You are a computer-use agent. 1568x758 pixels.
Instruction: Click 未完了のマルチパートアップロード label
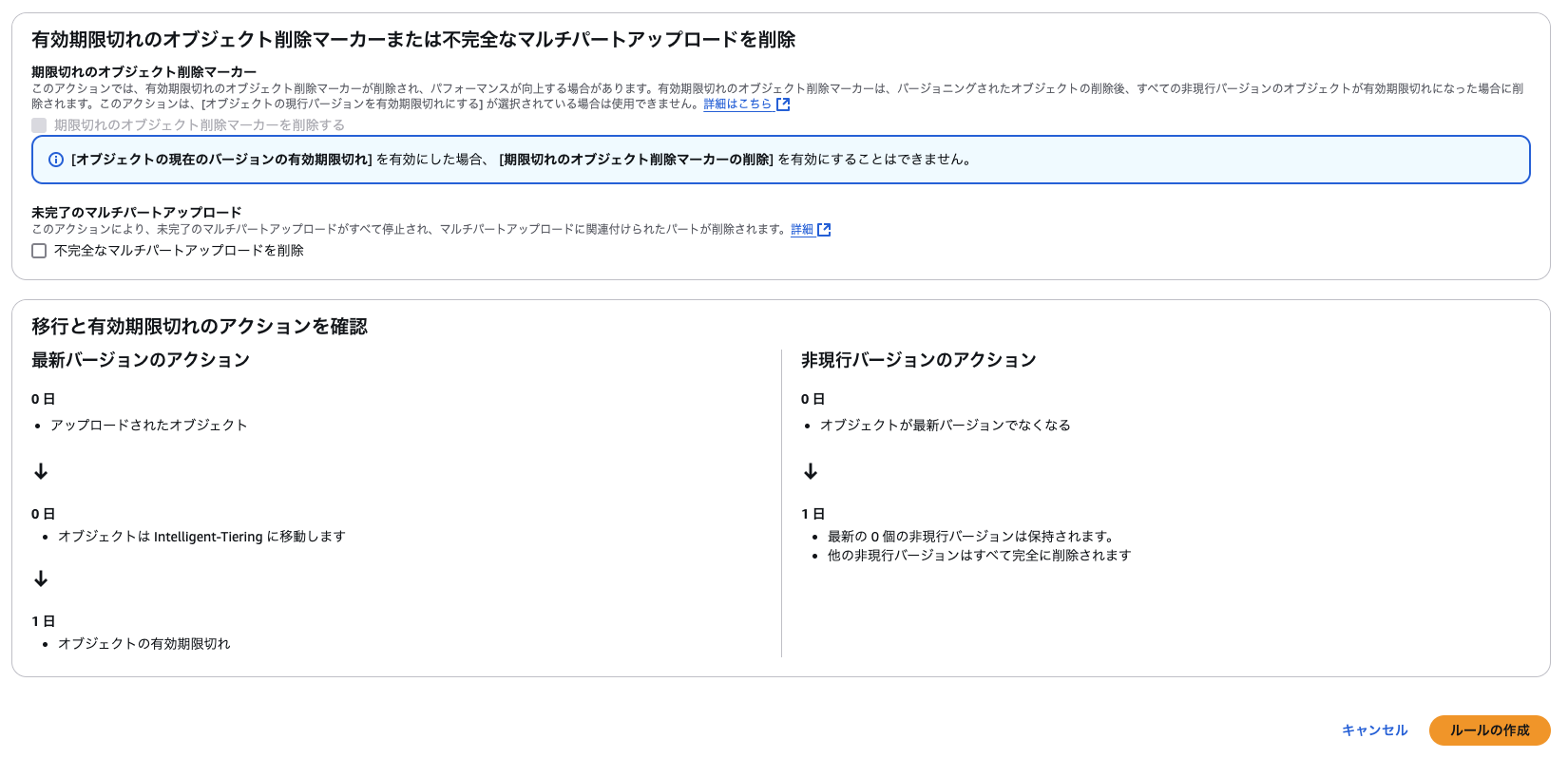click(x=137, y=213)
